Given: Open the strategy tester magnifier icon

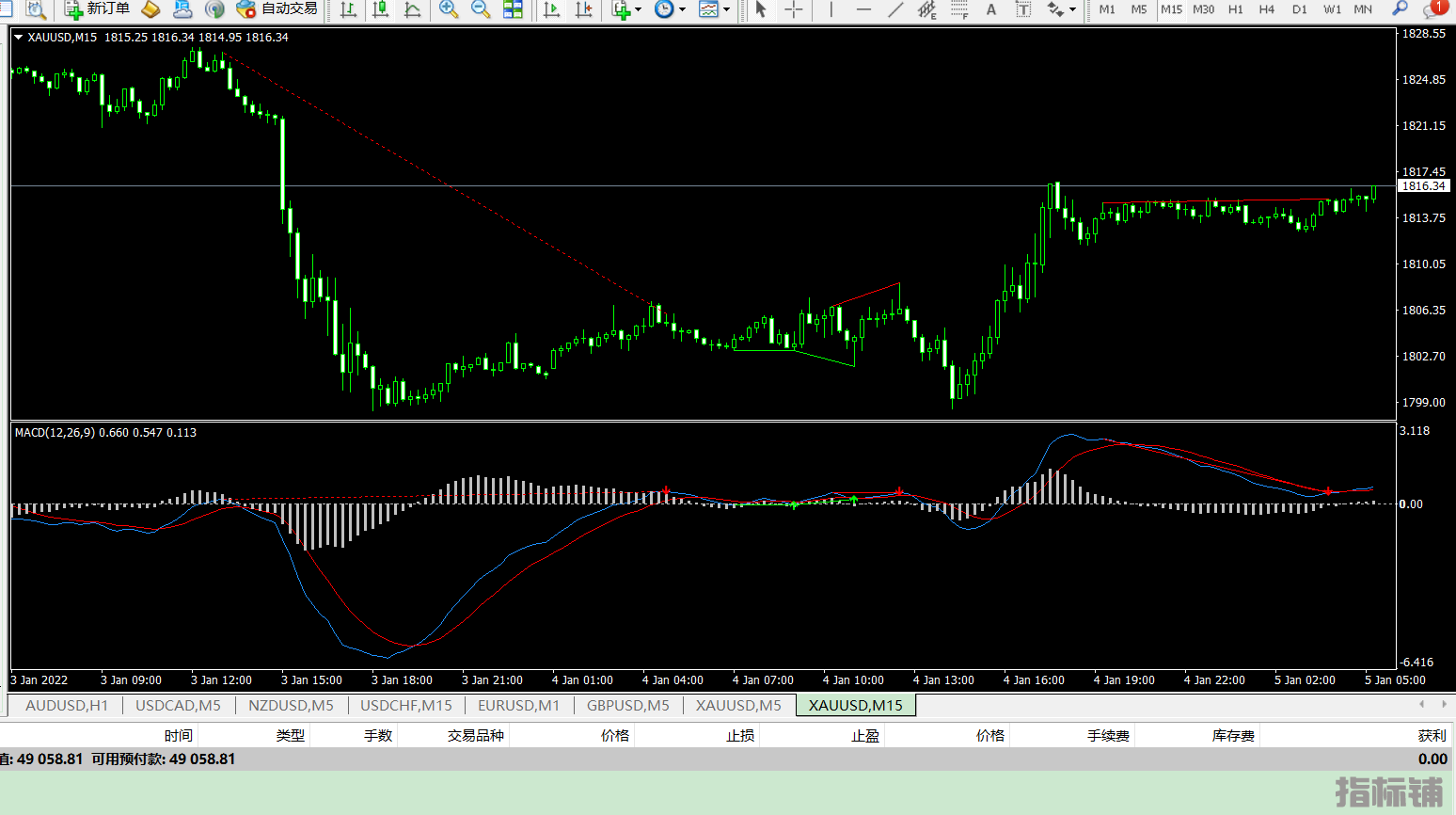Looking at the screenshot, I should (x=35, y=9).
